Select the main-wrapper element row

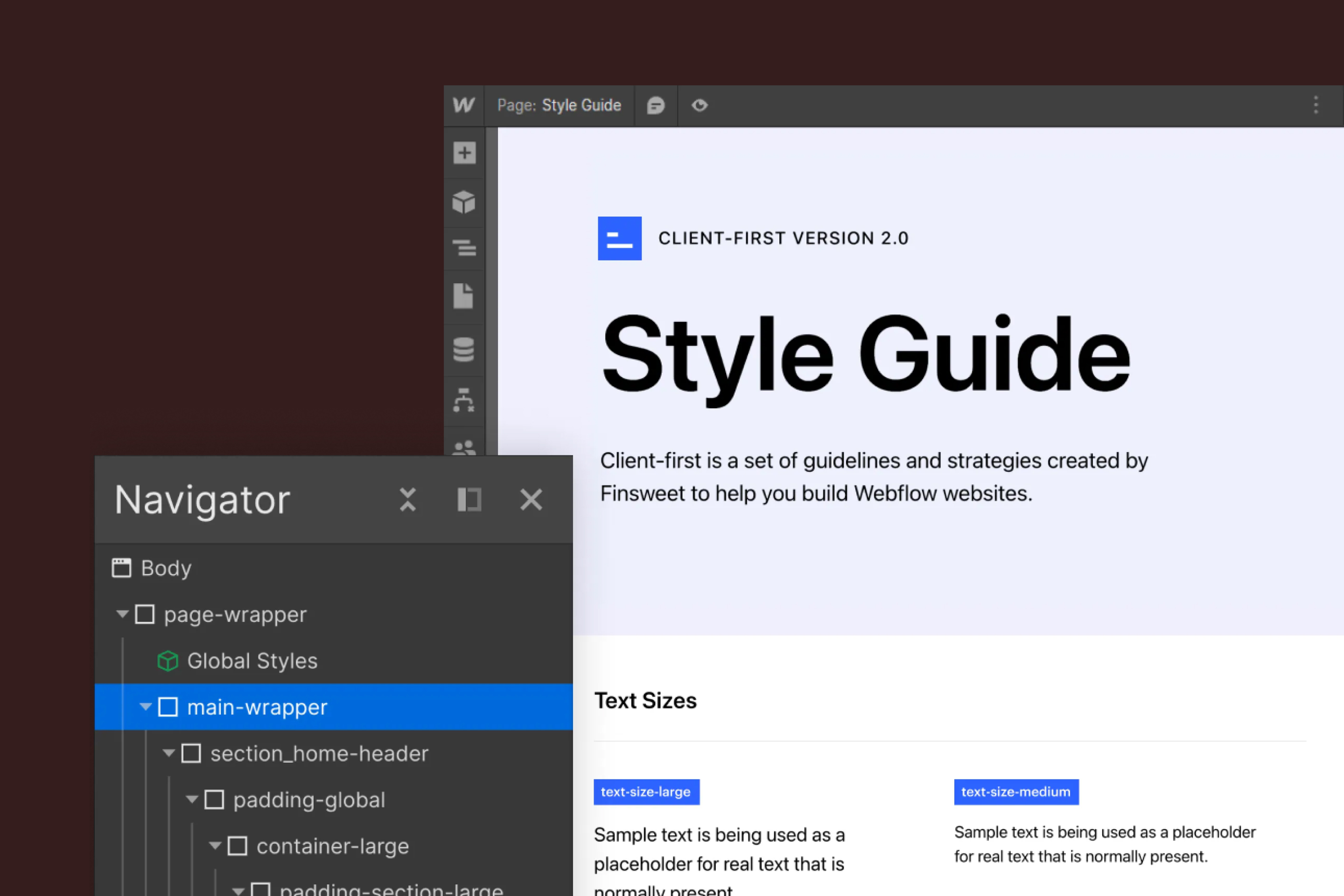click(334, 707)
